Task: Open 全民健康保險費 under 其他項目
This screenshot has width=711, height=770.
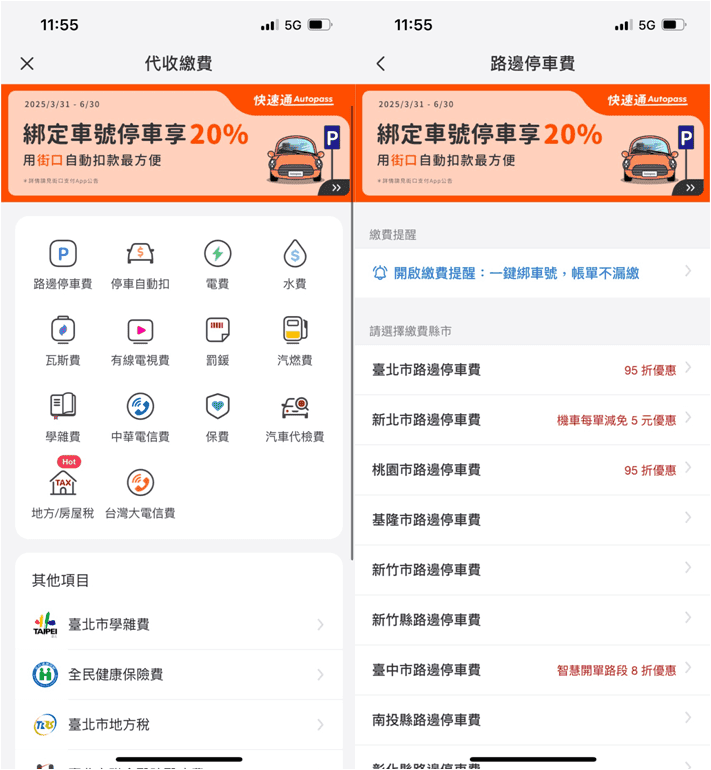Action: 179,675
